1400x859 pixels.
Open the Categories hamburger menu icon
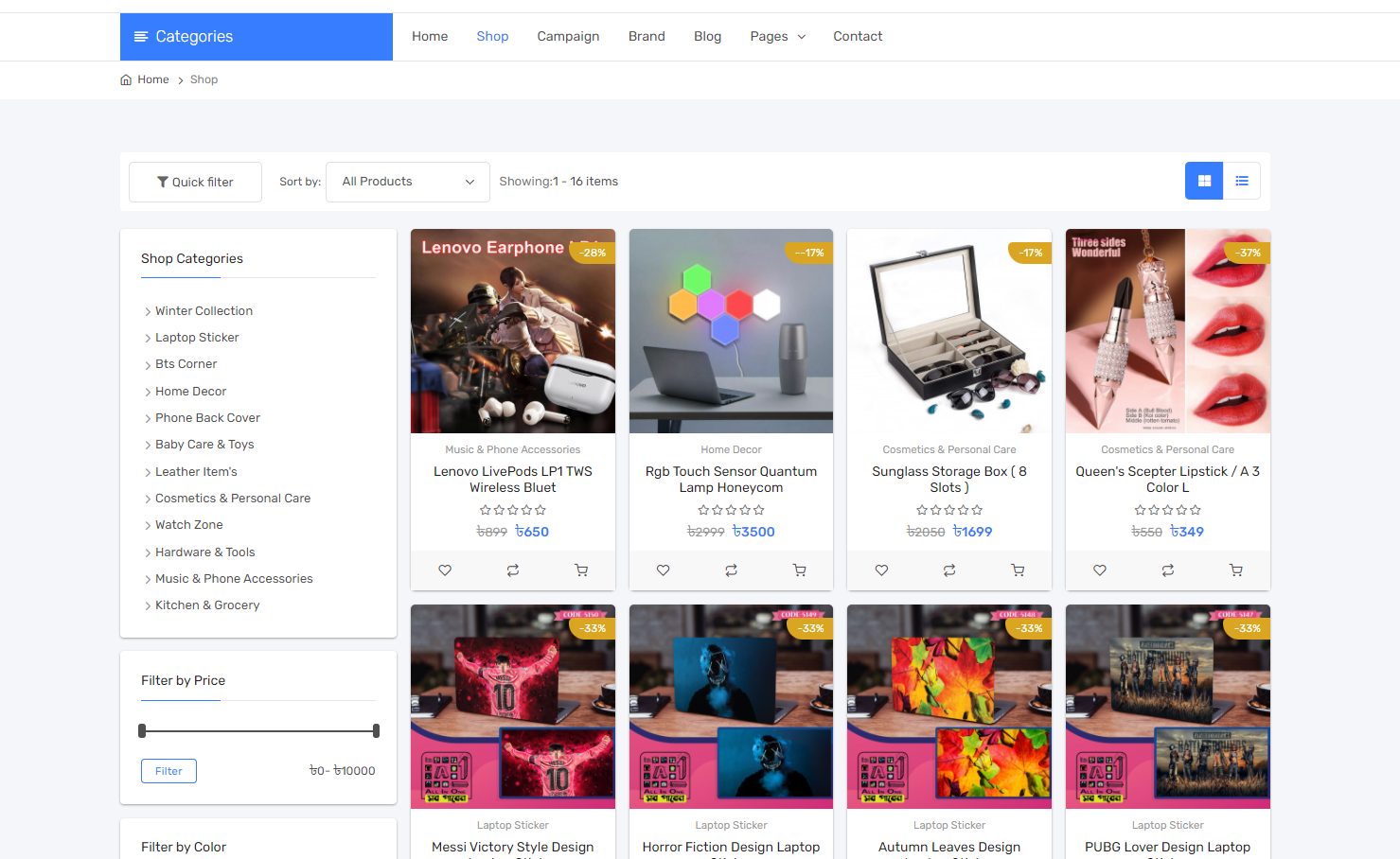[142, 36]
